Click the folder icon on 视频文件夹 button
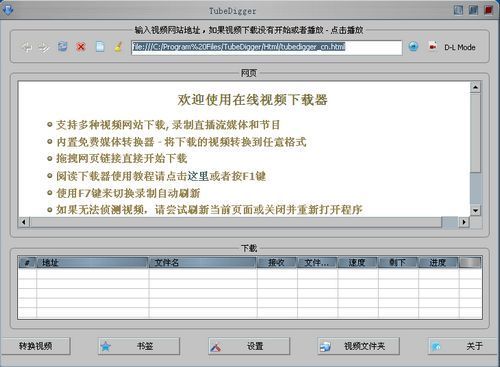This screenshot has width=500, height=367. tap(325, 347)
